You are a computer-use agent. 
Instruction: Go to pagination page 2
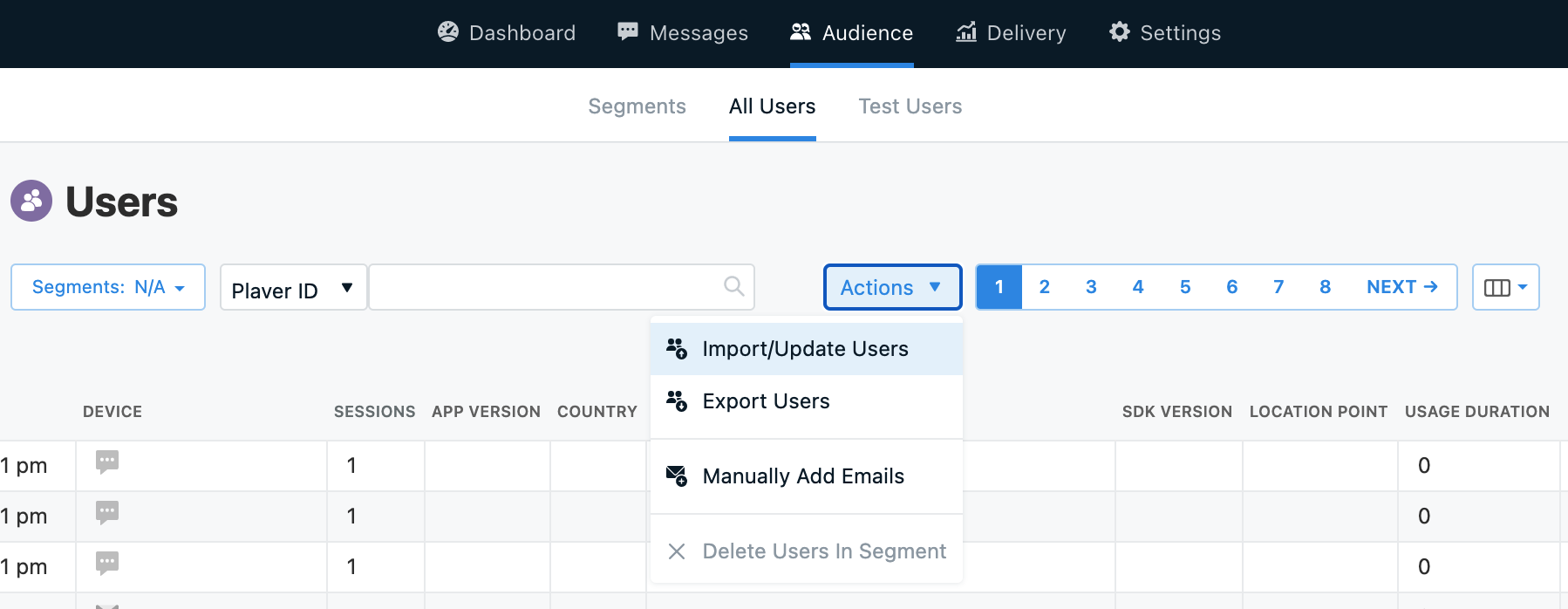click(x=1045, y=287)
